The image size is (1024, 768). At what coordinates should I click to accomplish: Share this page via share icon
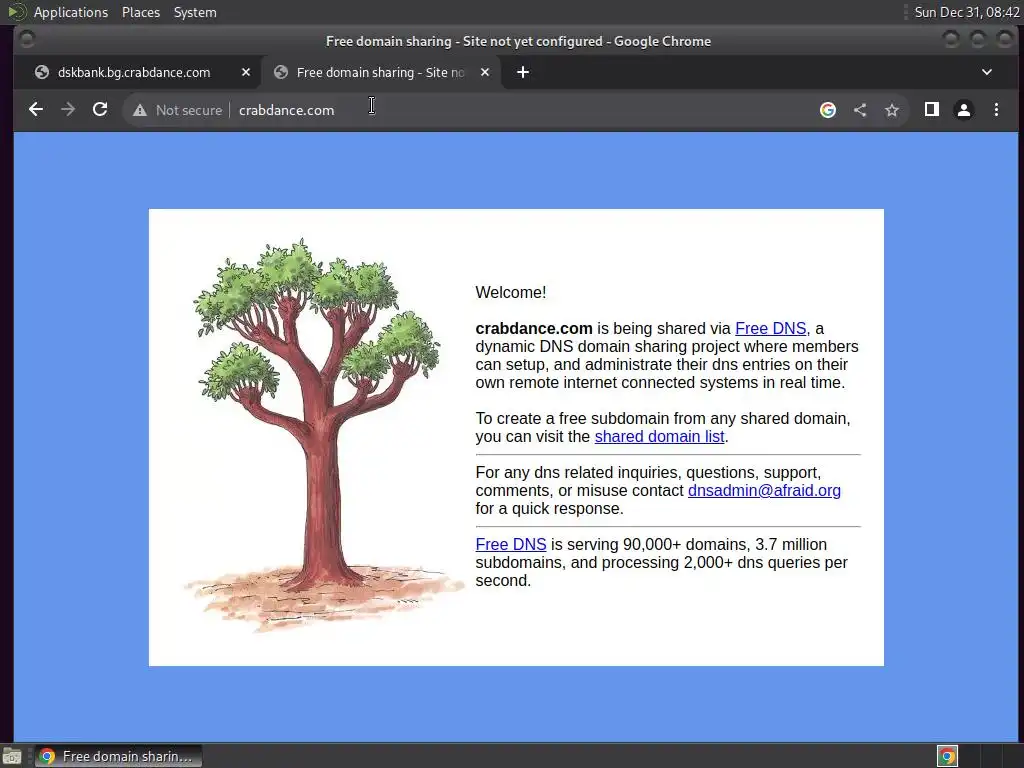click(860, 110)
